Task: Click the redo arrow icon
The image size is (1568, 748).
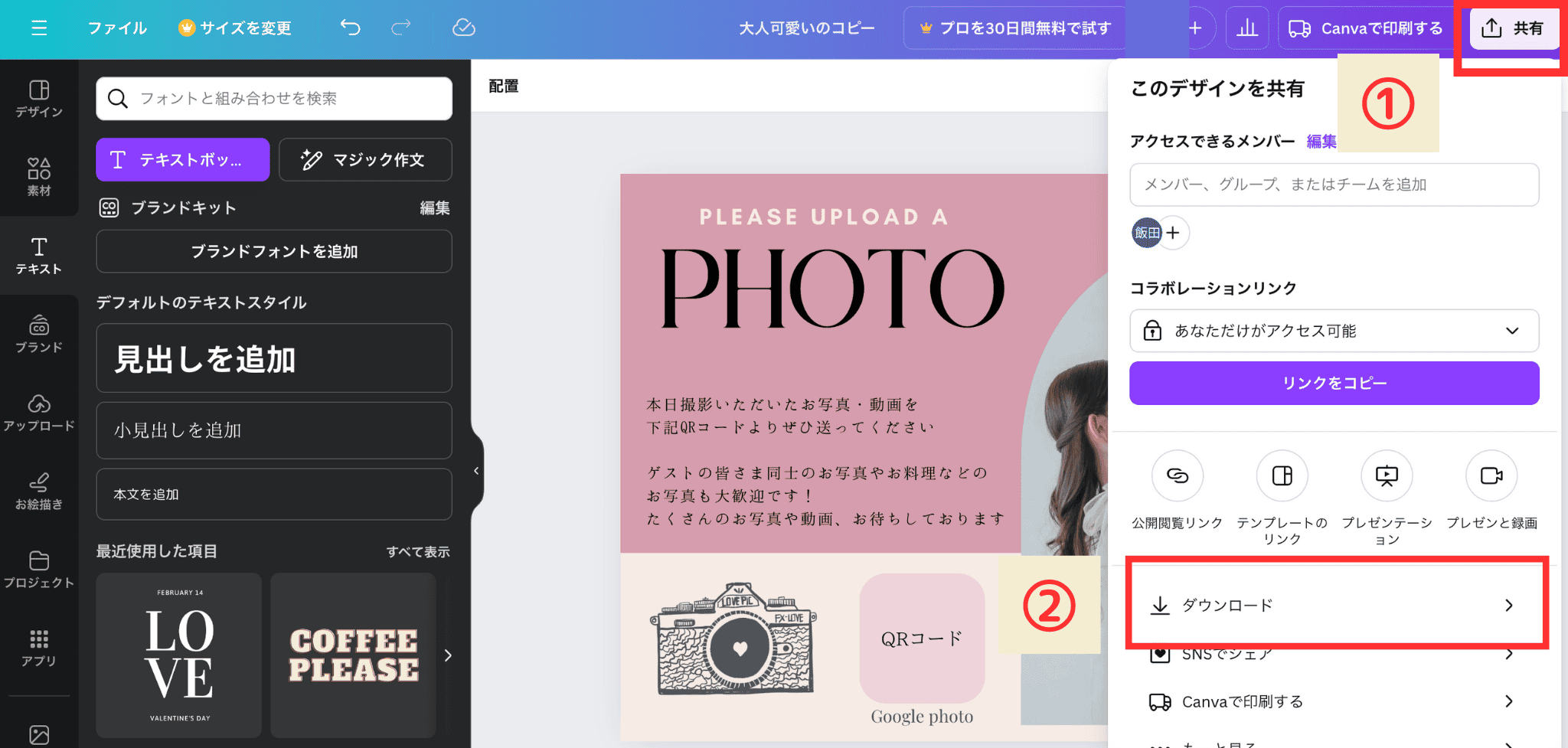Action: [400, 28]
